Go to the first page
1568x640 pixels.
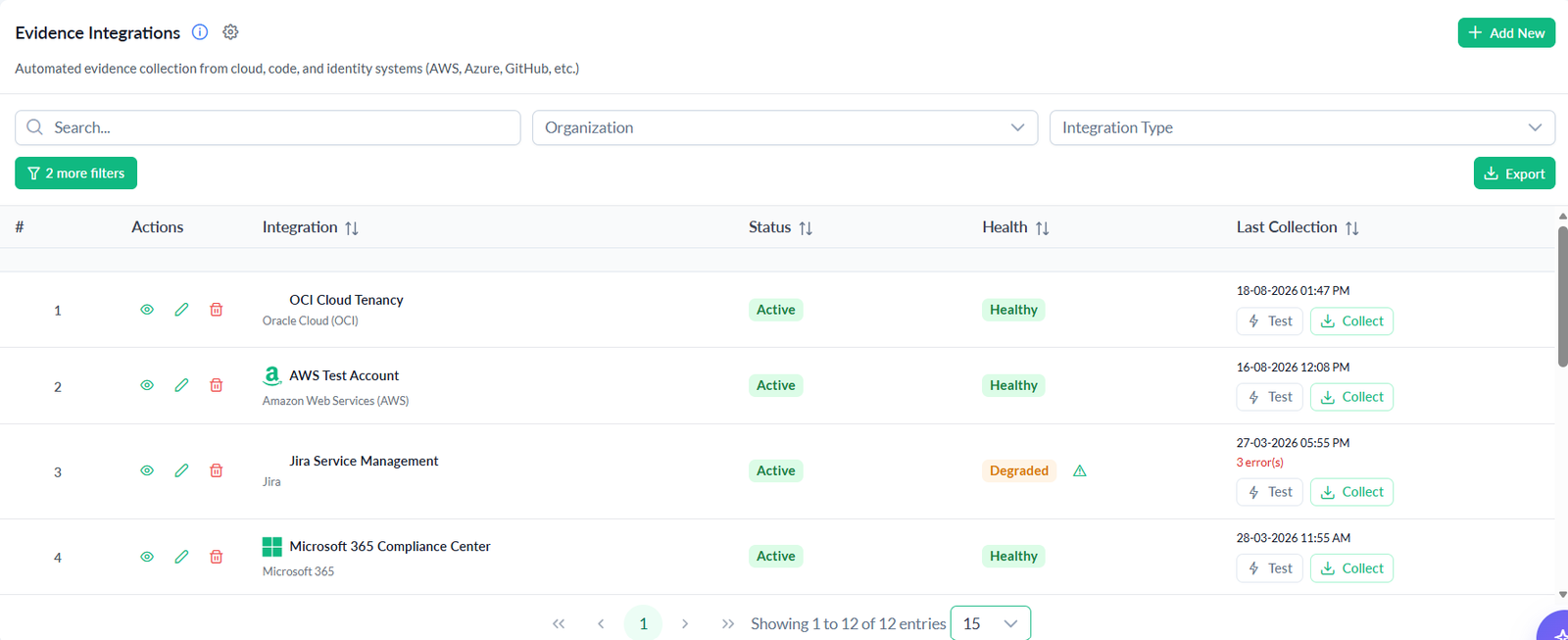[559, 623]
